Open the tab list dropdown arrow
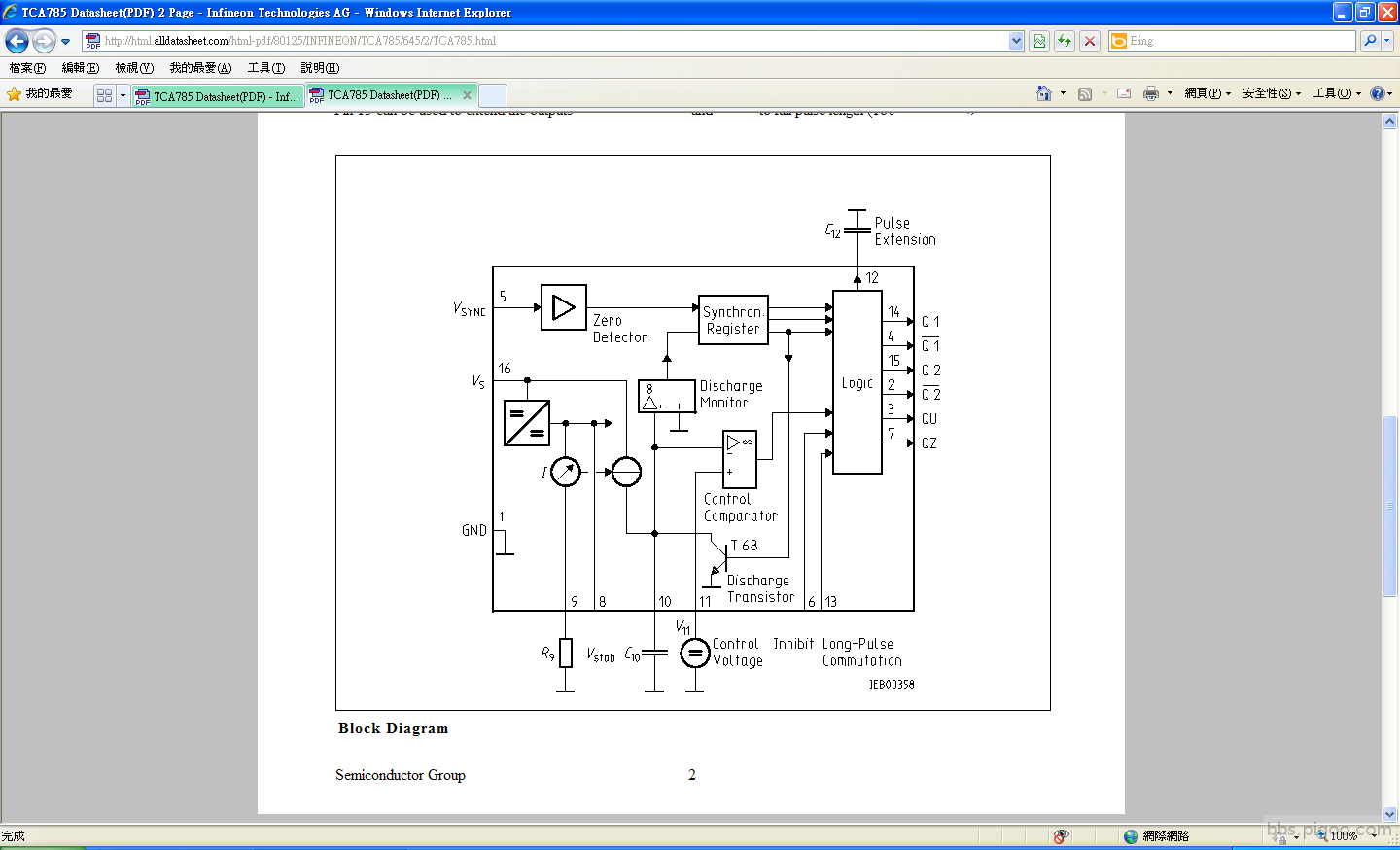Image resolution: width=1400 pixels, height=850 pixels. click(122, 95)
